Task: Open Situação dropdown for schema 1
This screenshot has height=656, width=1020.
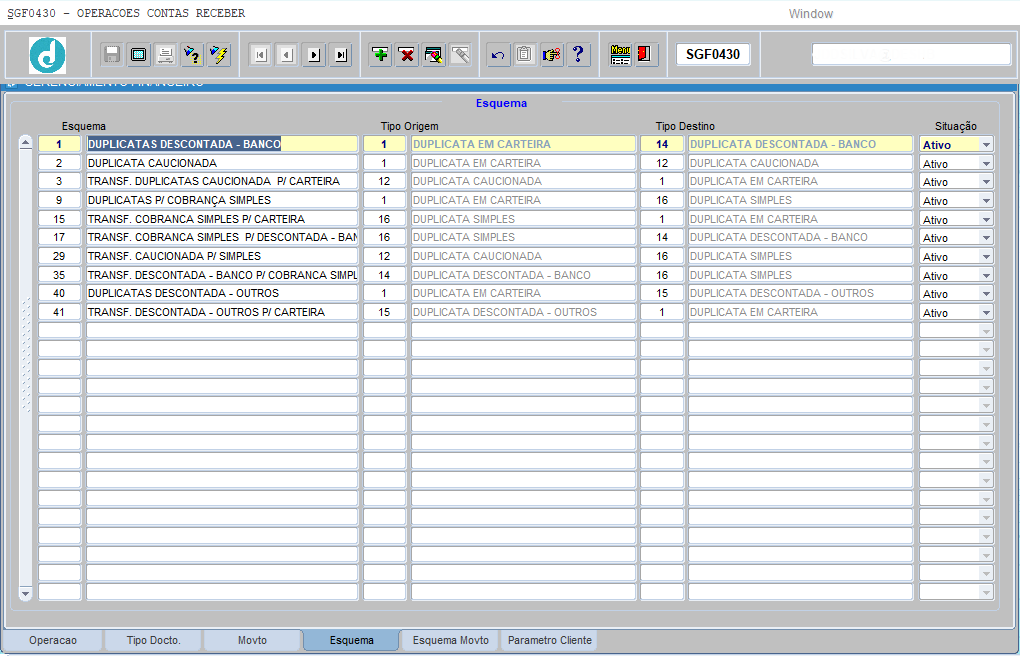Action: [x=986, y=144]
